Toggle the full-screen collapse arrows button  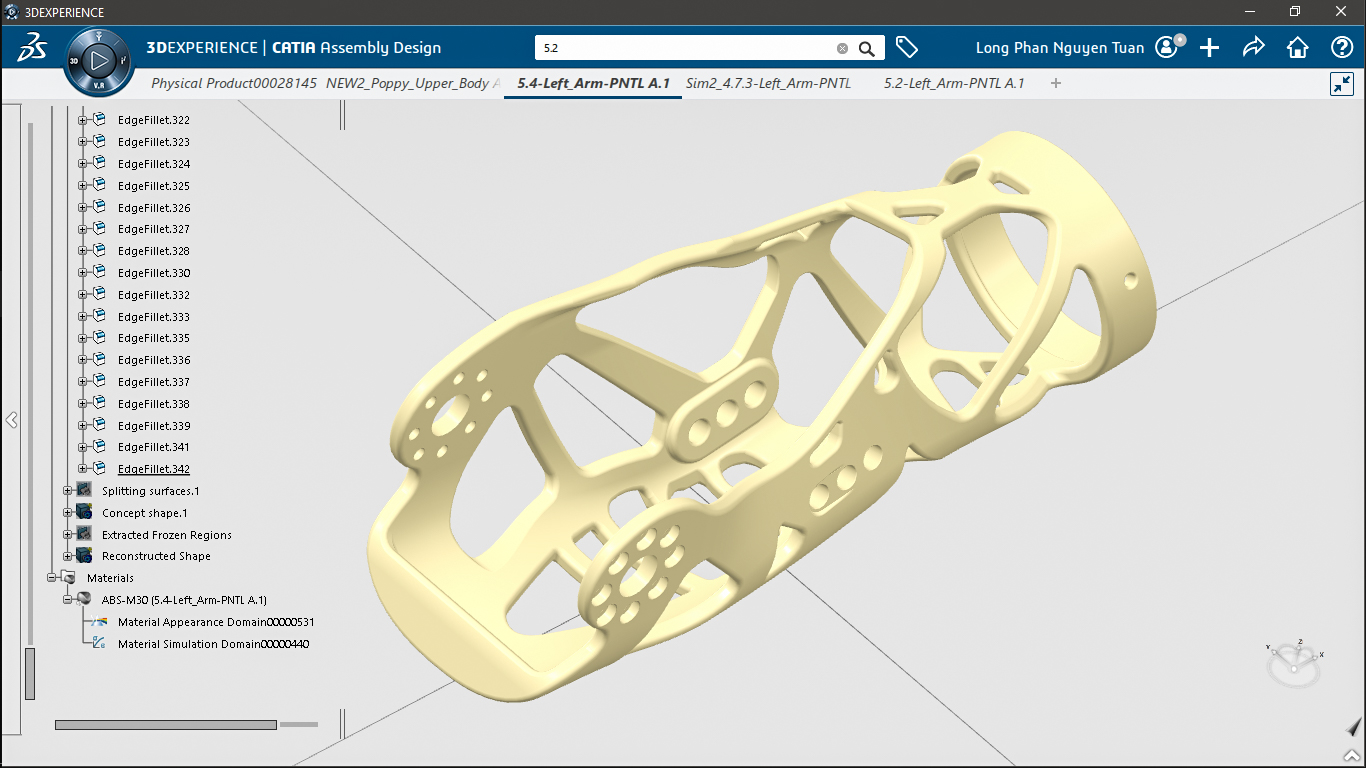[1342, 84]
